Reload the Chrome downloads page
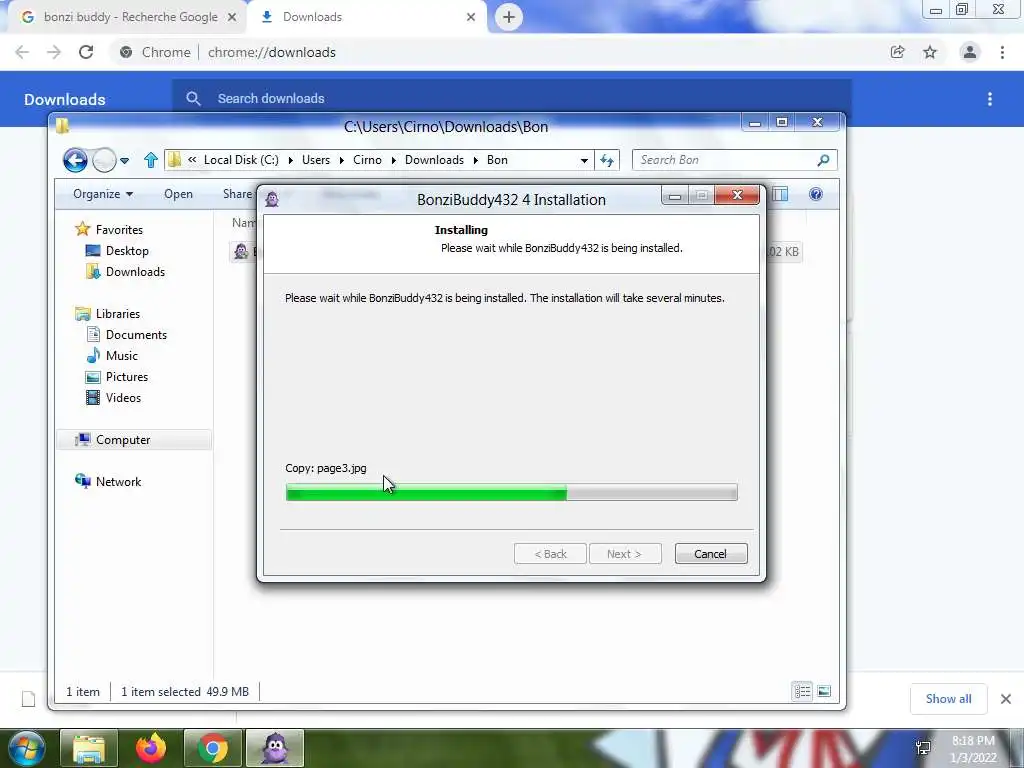Screen dimensions: 1024x768 pos(86,52)
